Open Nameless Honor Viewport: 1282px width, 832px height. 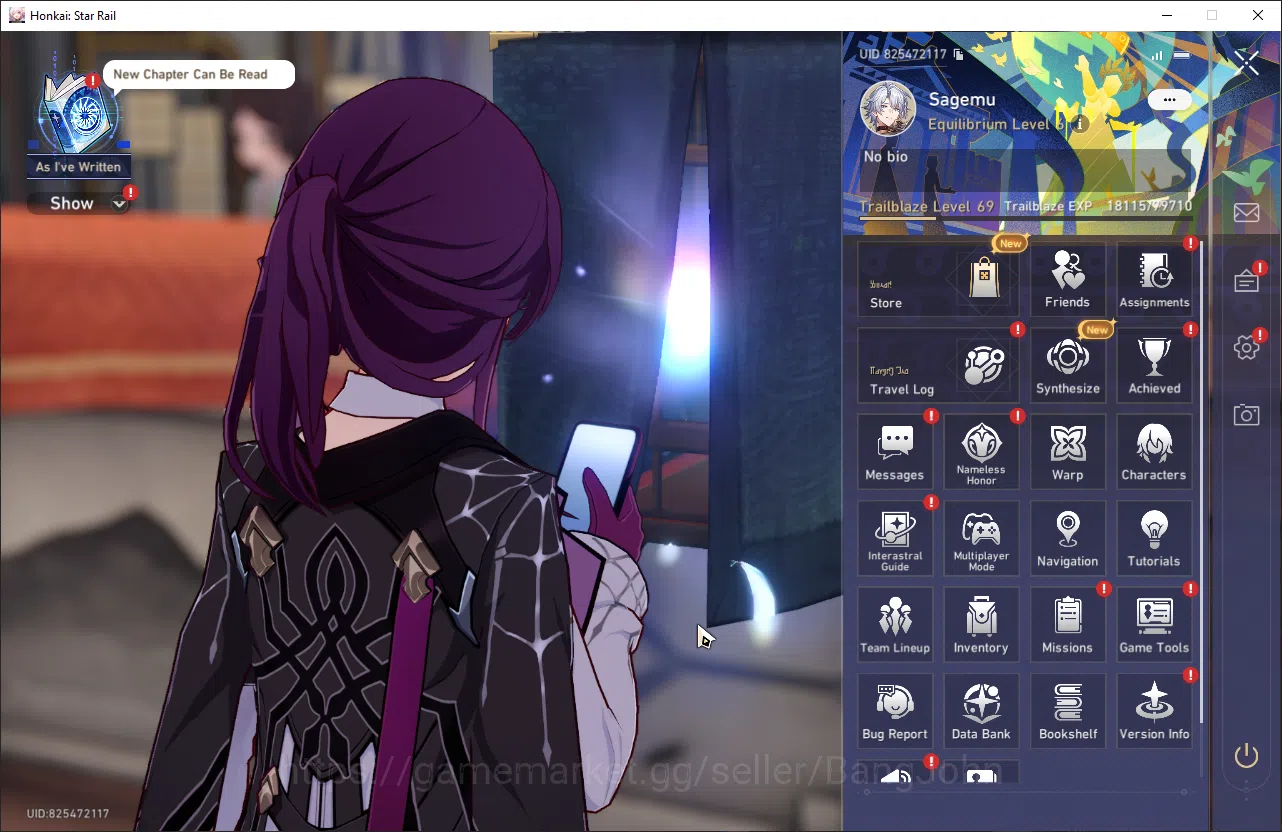[x=981, y=452]
